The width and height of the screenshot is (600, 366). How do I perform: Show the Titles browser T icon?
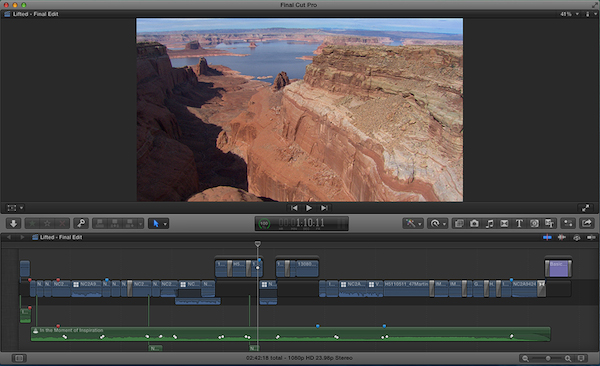(x=519, y=223)
